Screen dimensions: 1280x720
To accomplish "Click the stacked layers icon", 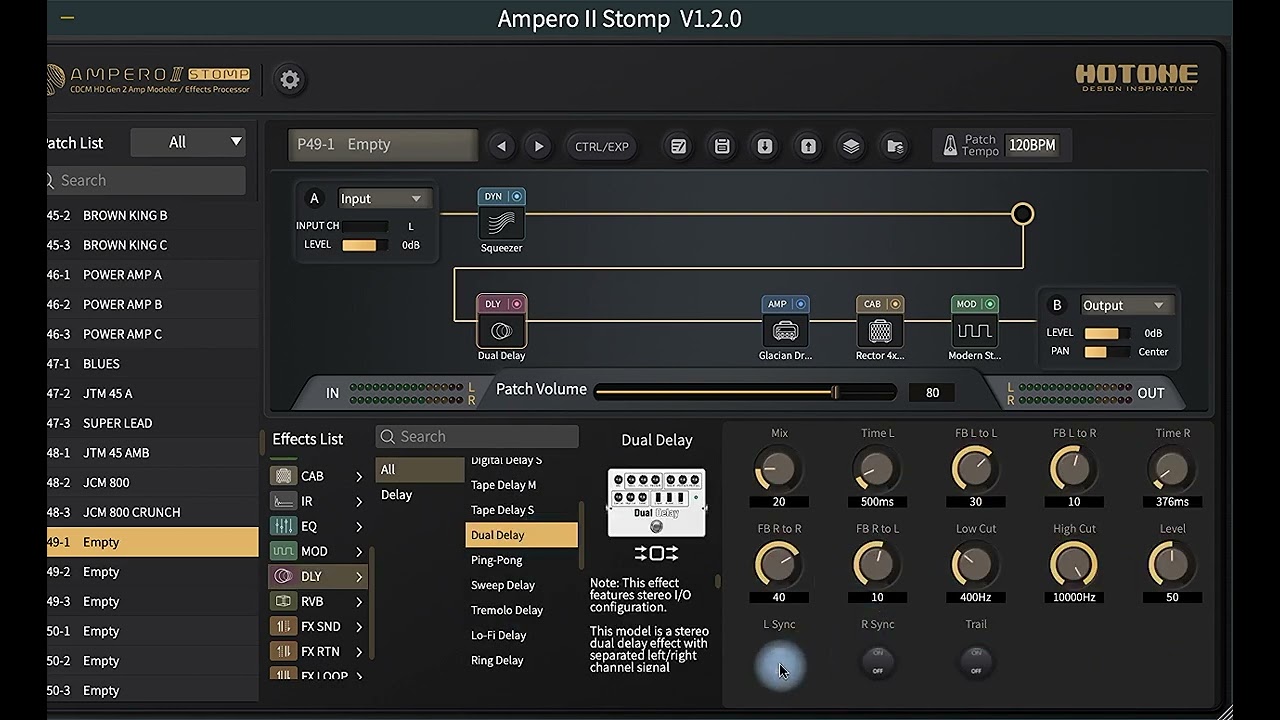I will click(x=851, y=146).
